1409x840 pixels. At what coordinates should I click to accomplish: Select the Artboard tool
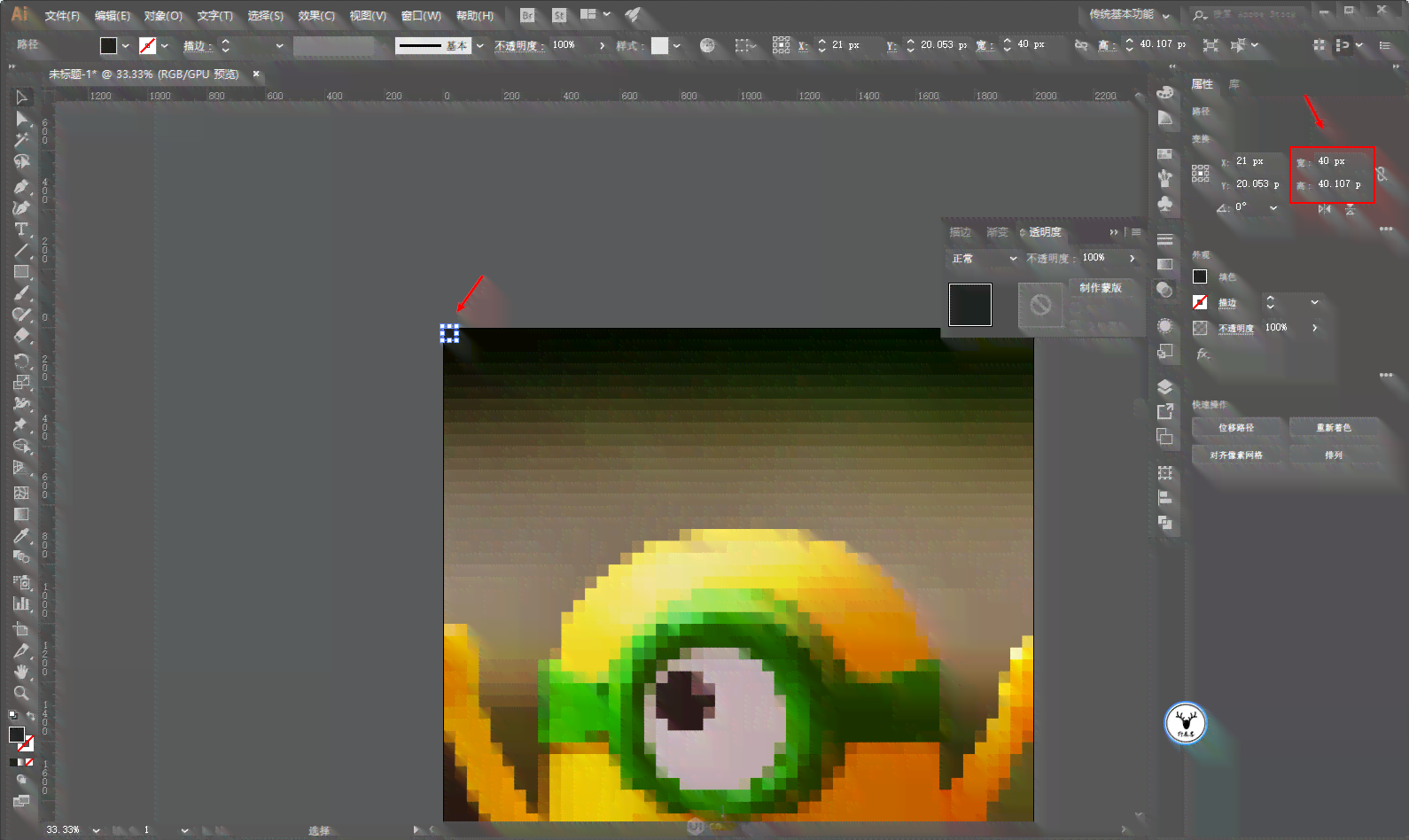coord(21,629)
